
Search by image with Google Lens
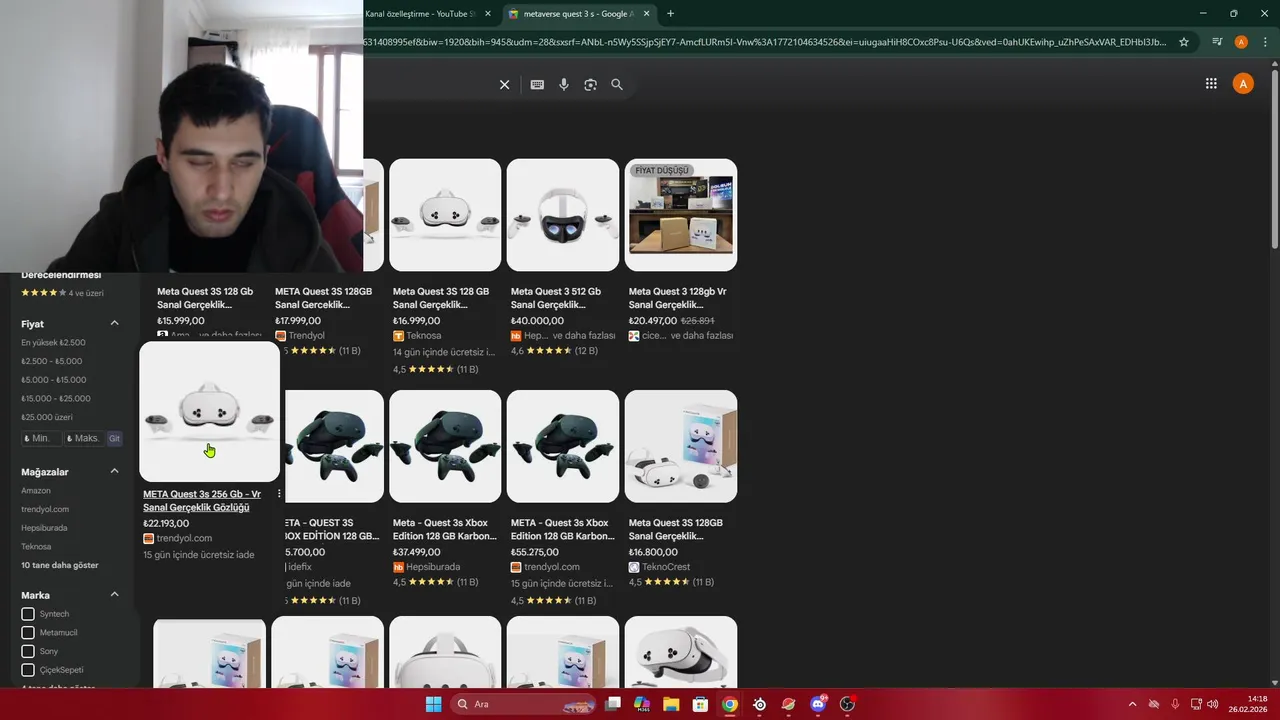point(590,85)
